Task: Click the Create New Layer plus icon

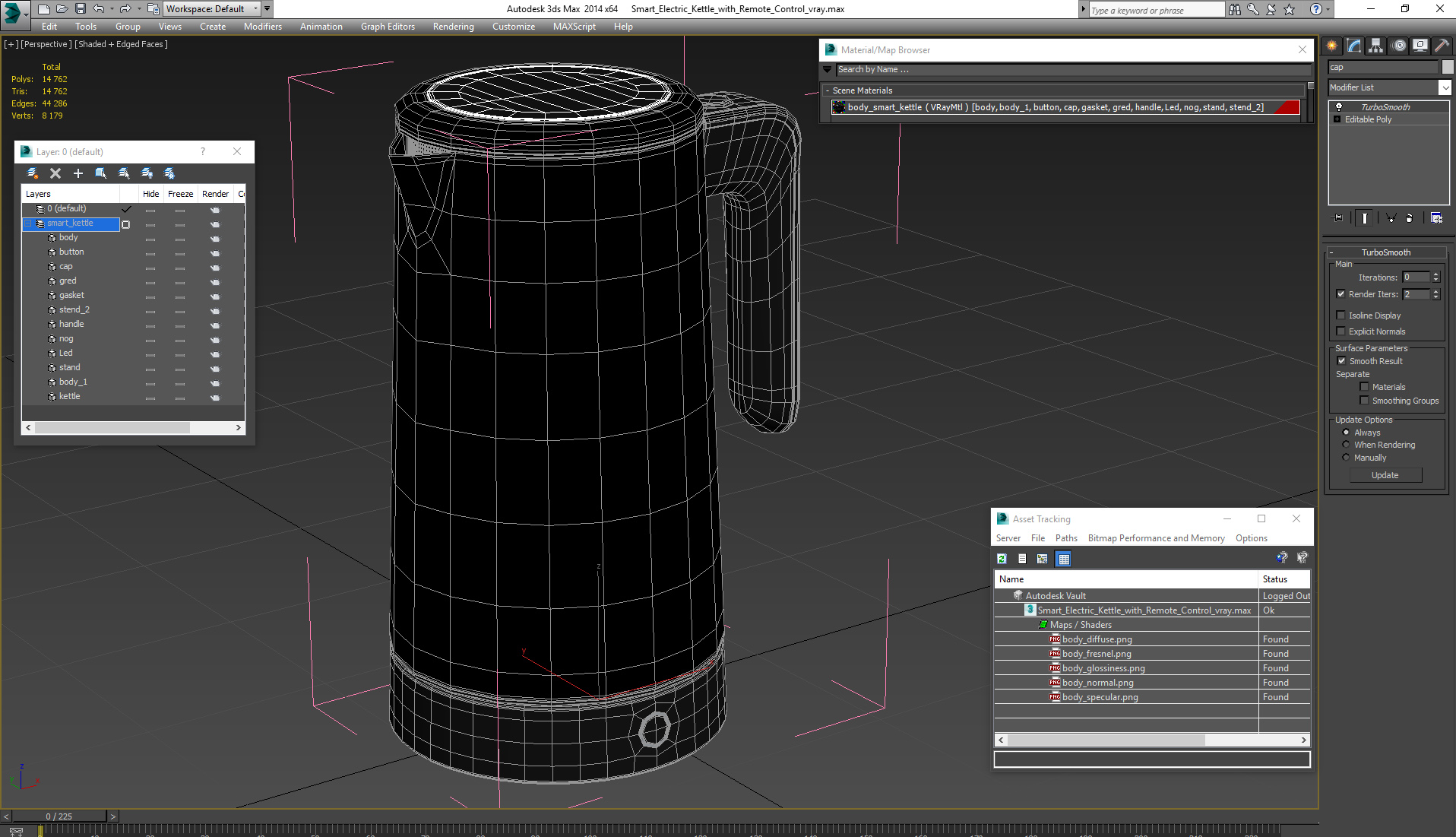Action: [x=78, y=173]
